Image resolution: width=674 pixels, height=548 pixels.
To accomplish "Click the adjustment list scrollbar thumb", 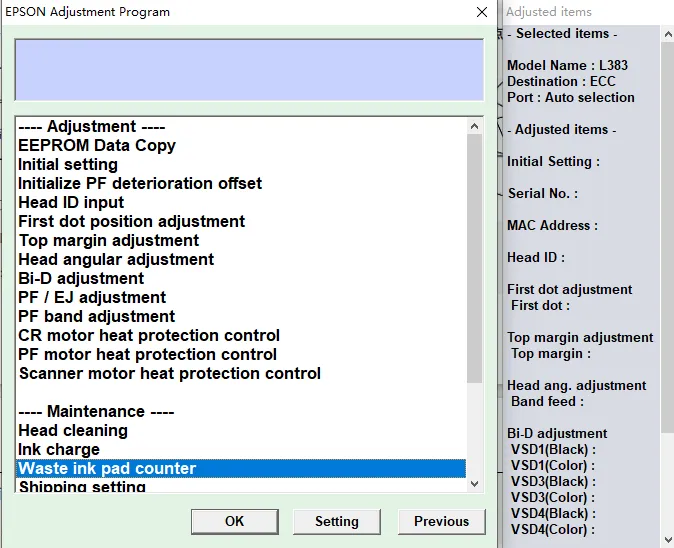I will coord(475,258).
